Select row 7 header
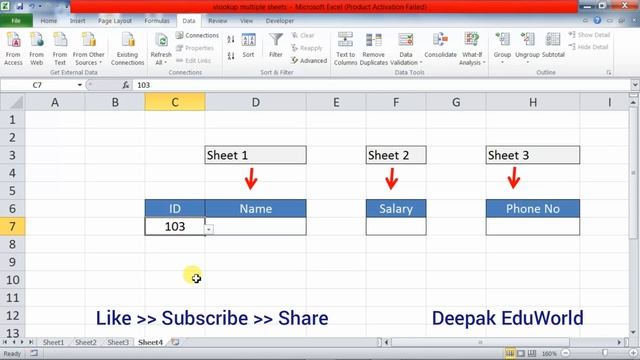640x360 pixels. (12, 226)
